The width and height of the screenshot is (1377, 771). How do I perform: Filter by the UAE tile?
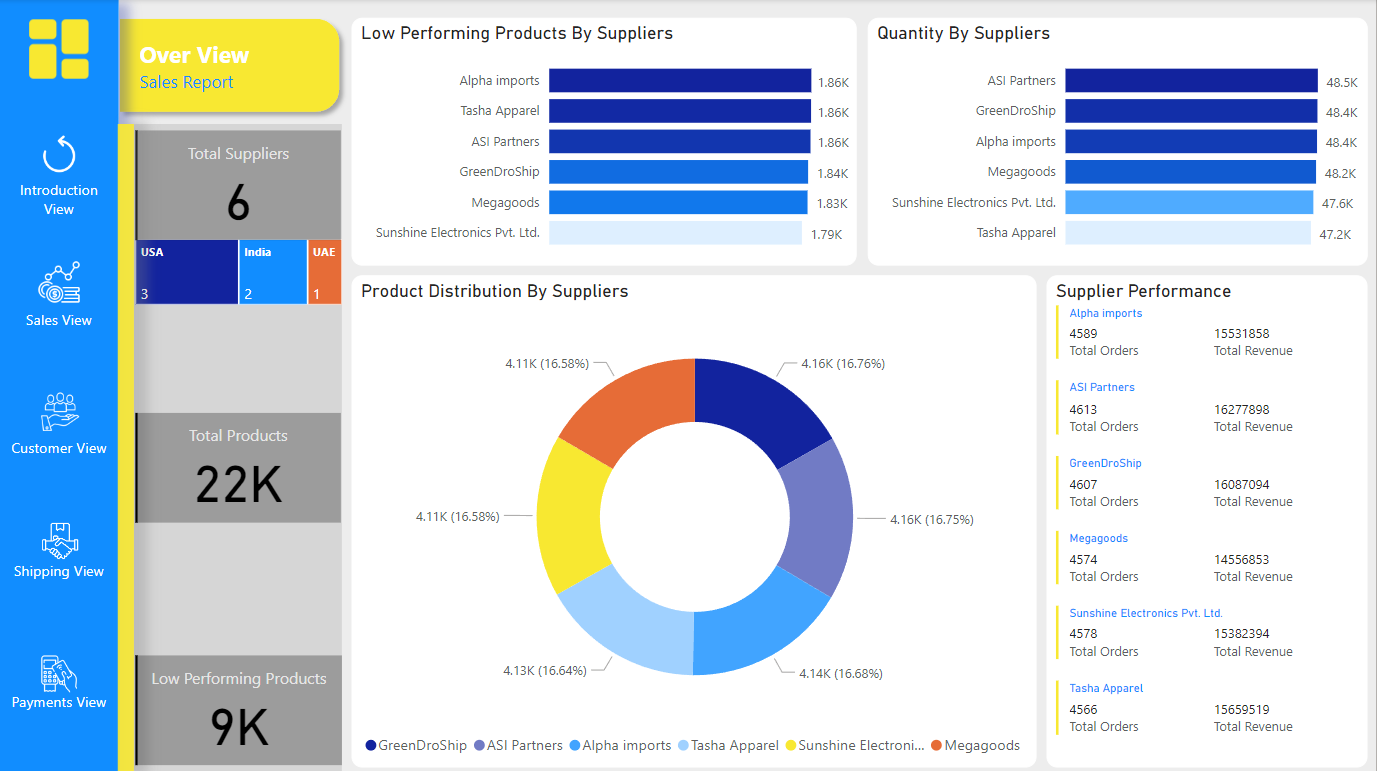pos(323,271)
